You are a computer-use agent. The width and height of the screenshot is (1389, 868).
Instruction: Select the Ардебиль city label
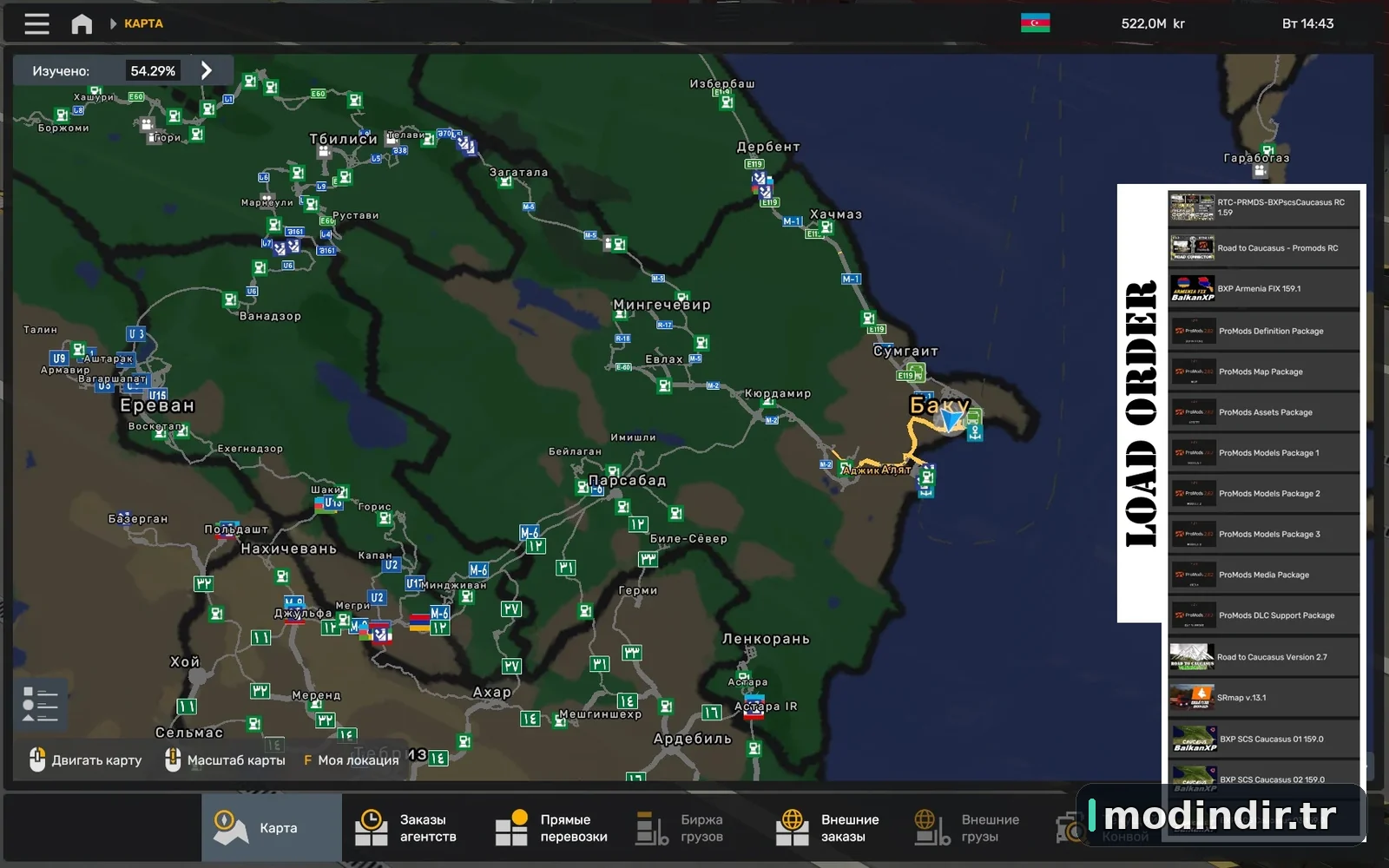[x=692, y=739]
